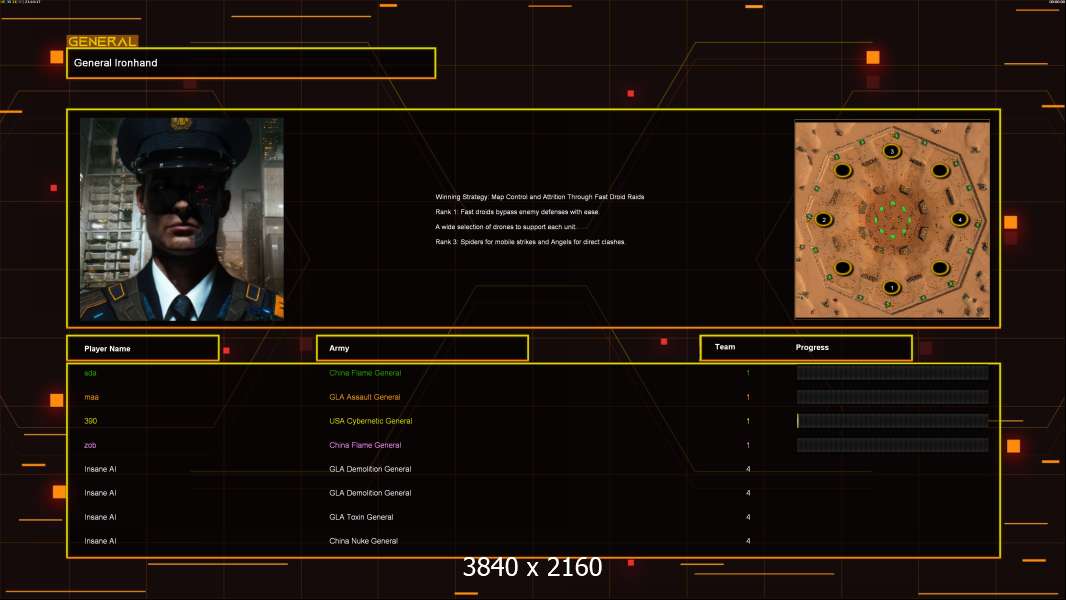
Task: Select player name ada
Action: [90, 373]
